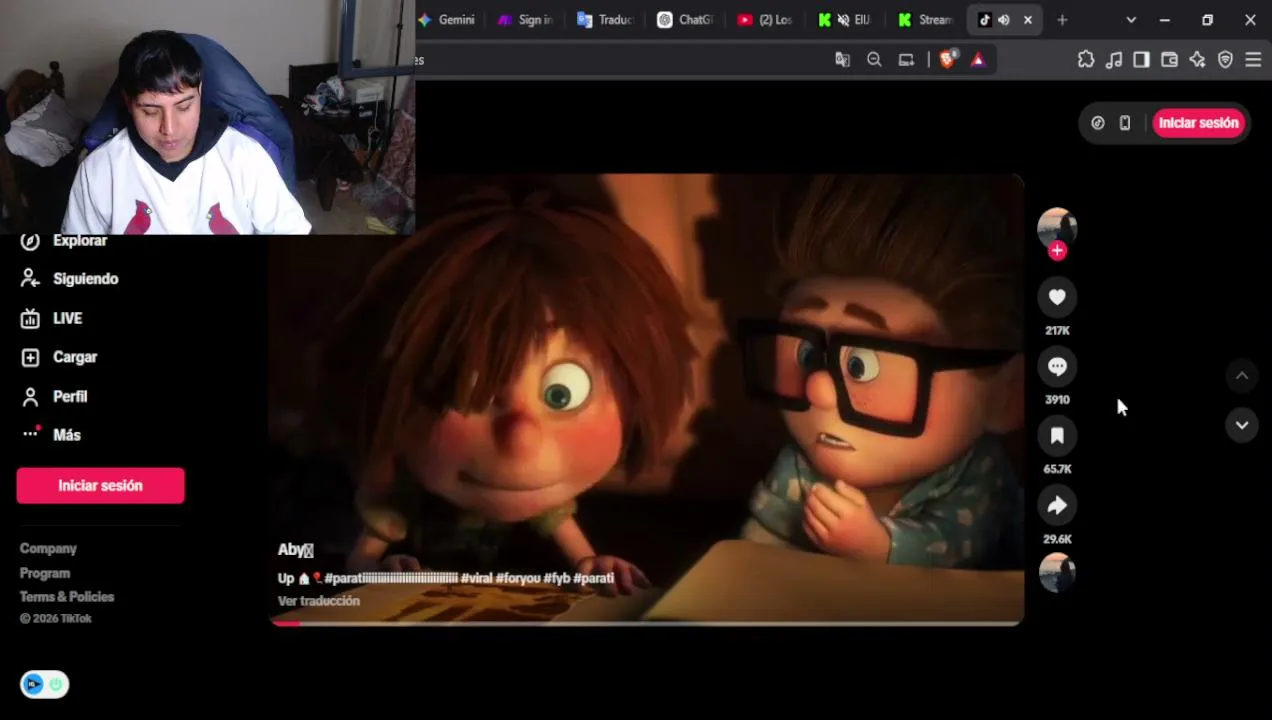Follow the creator with the red plus badge

1057,251
